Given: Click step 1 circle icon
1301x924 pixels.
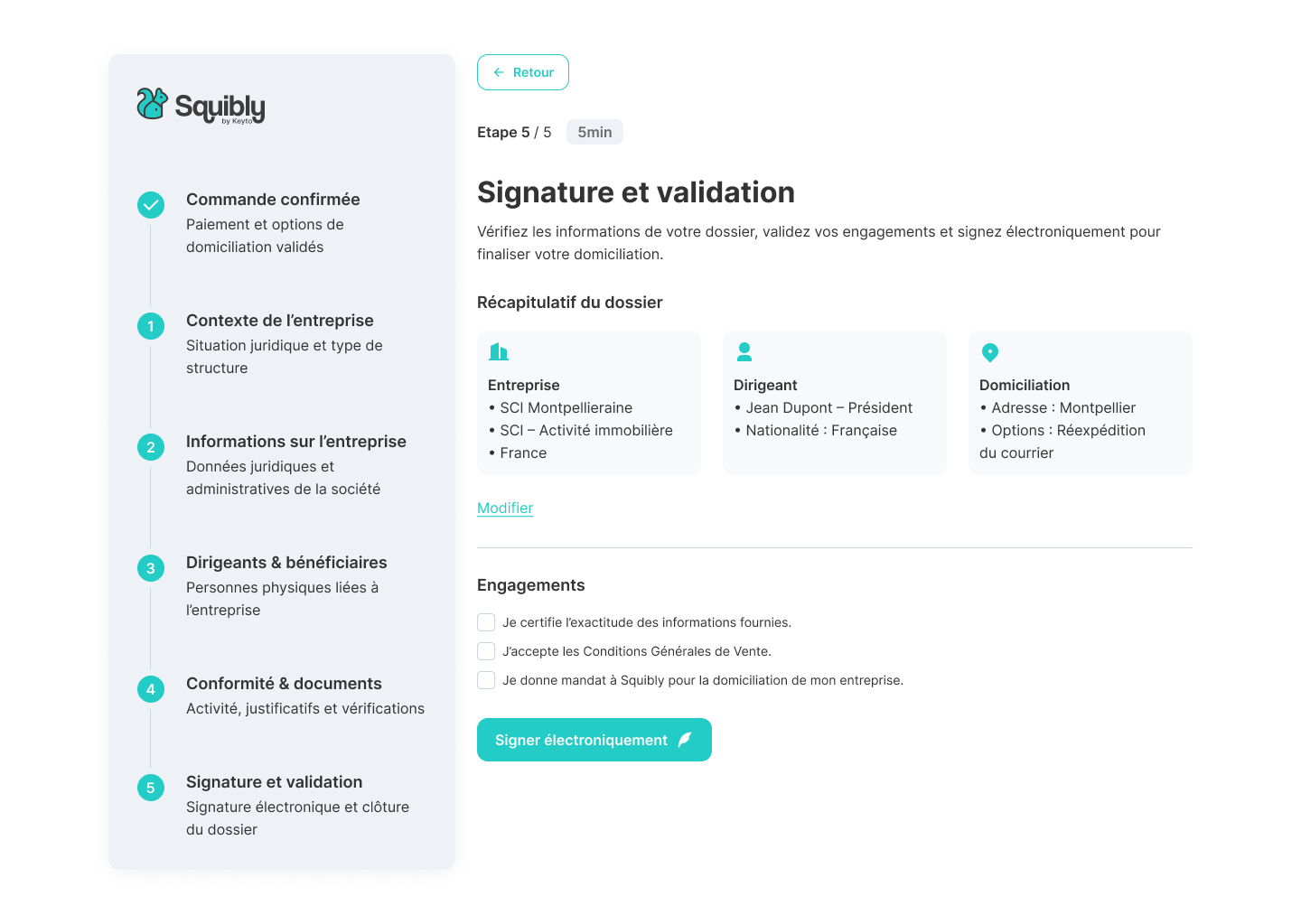Looking at the screenshot, I should coord(151,326).
